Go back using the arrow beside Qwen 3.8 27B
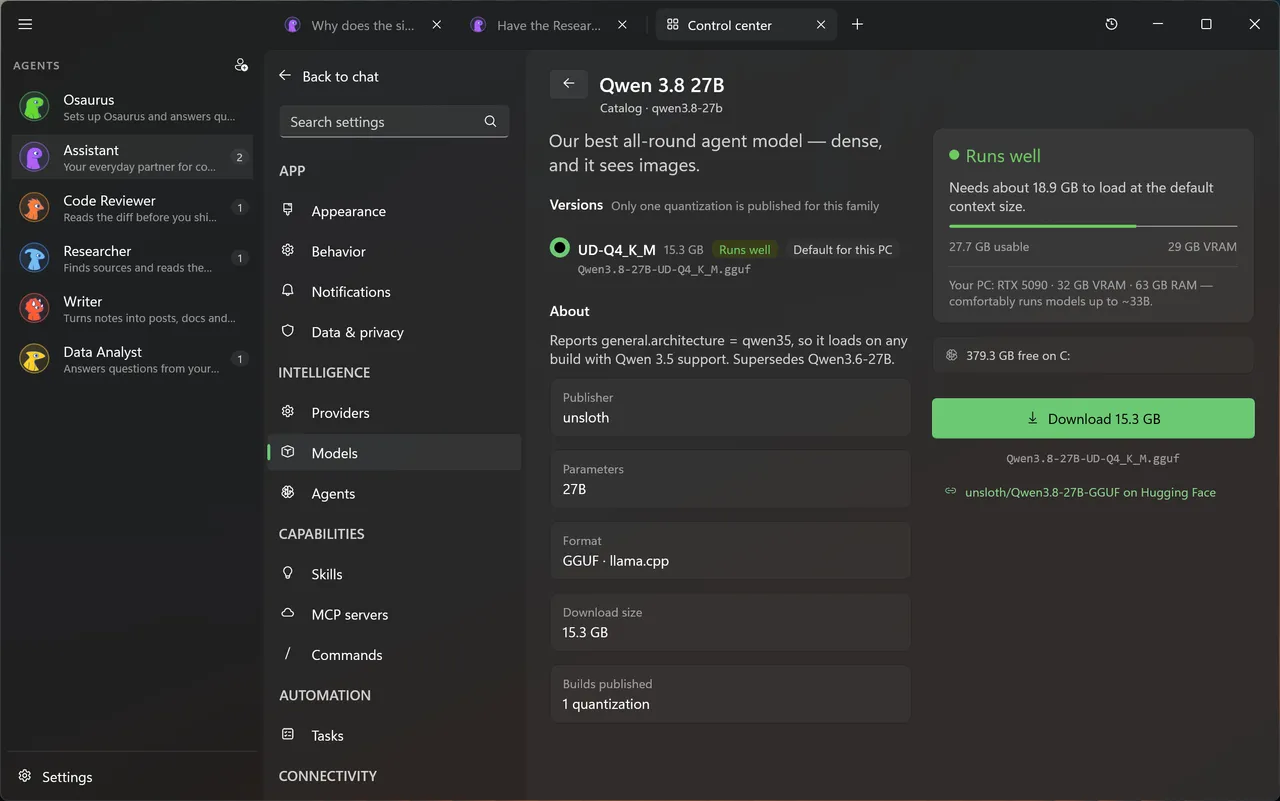Screen dimensions: 1280x801 pyautogui.click(x=568, y=84)
